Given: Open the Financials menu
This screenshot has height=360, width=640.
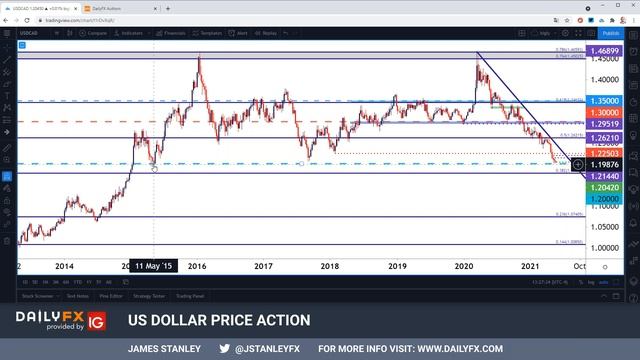Looking at the screenshot, I should pos(171,33).
